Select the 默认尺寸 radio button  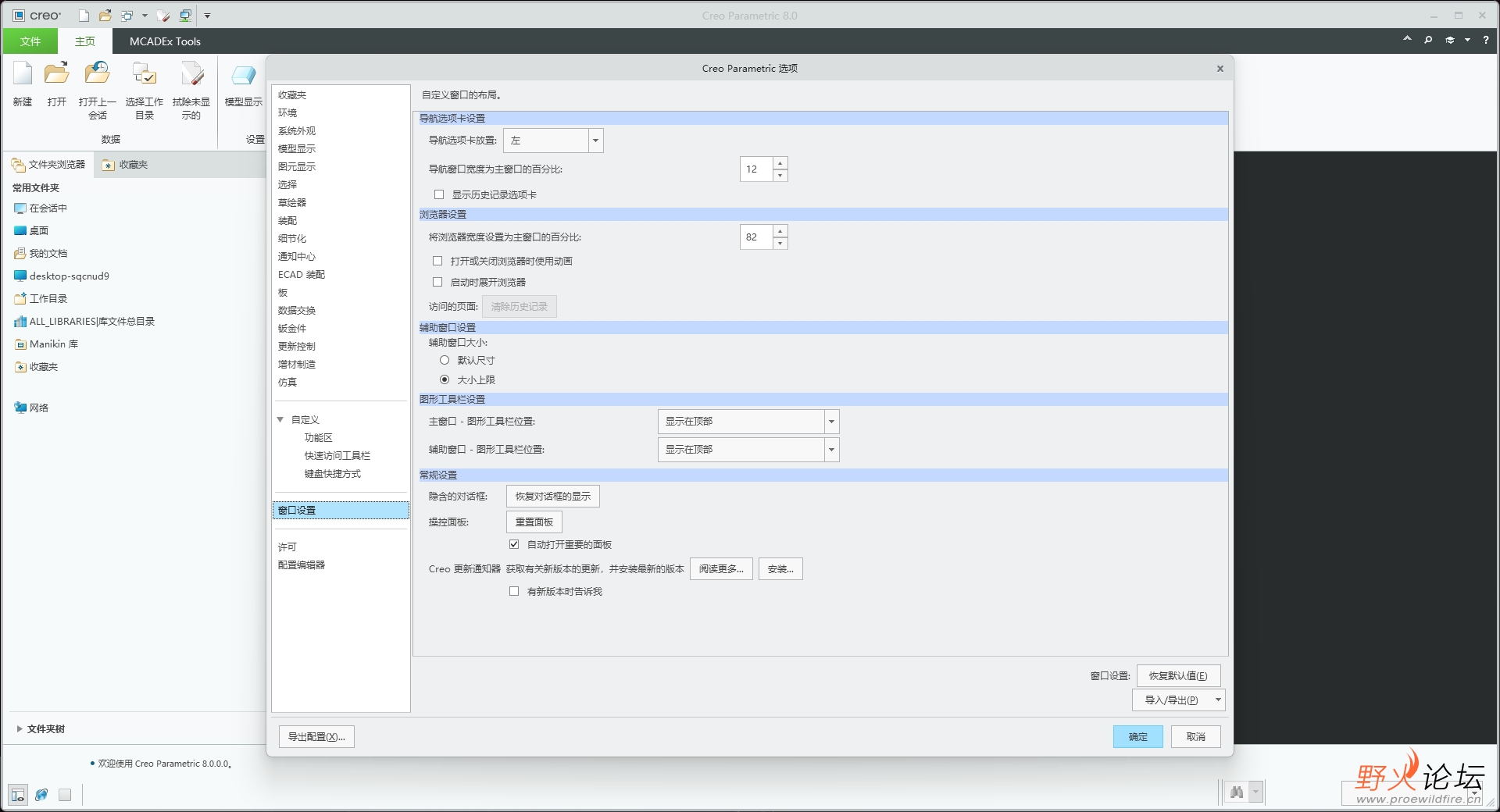pos(445,361)
